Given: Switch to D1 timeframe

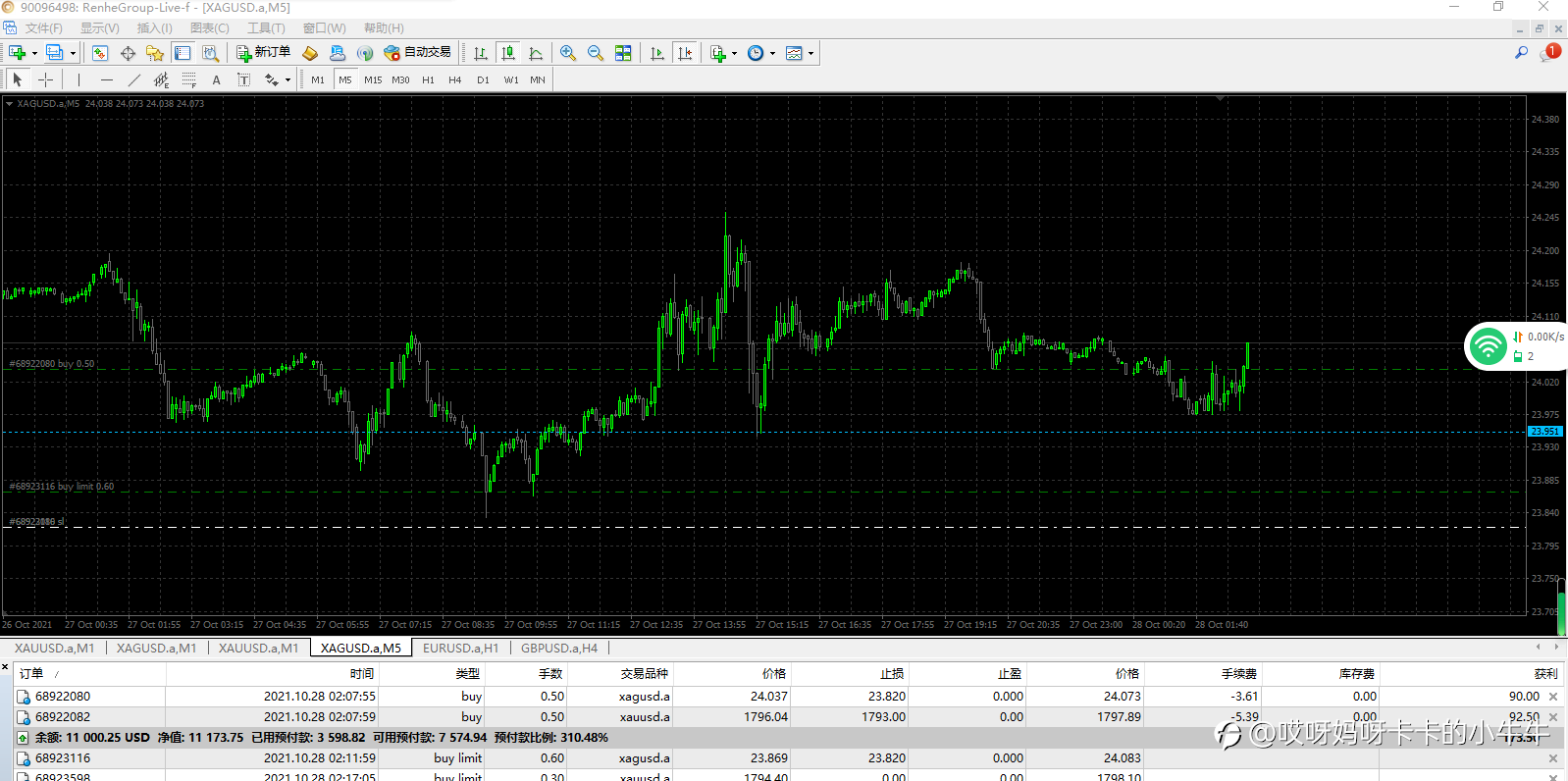Looking at the screenshot, I should 483,79.
